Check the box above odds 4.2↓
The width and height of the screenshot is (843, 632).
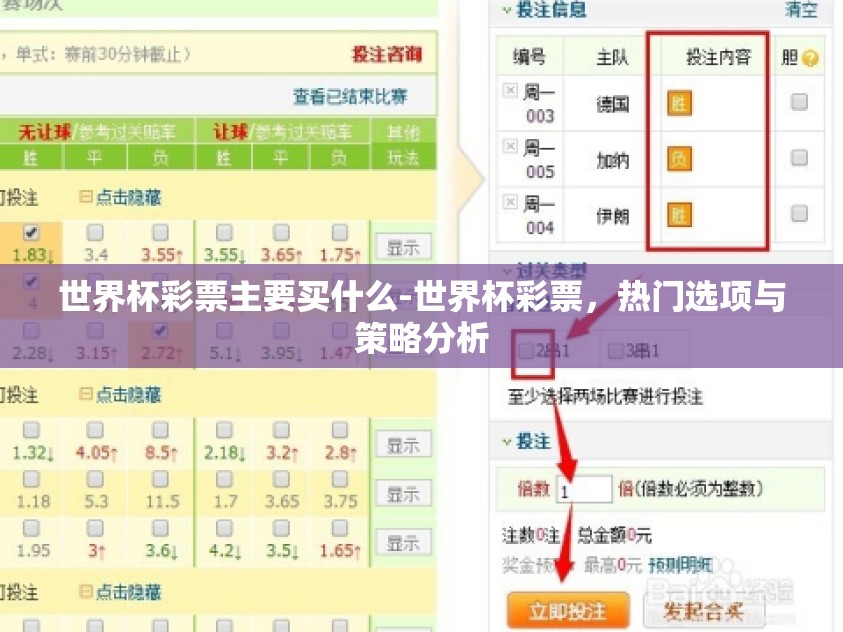point(224,528)
